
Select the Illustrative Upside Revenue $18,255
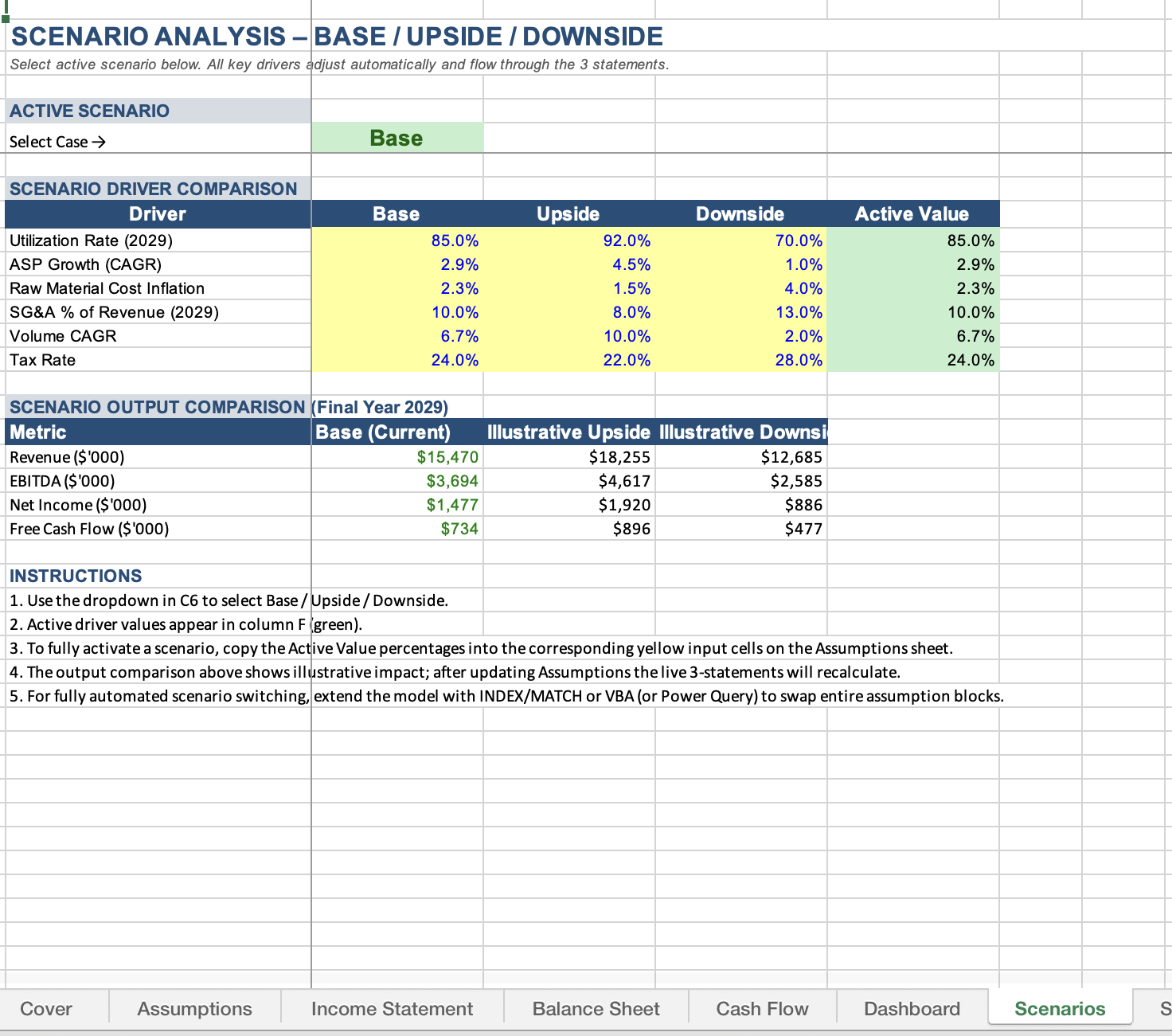(x=569, y=457)
